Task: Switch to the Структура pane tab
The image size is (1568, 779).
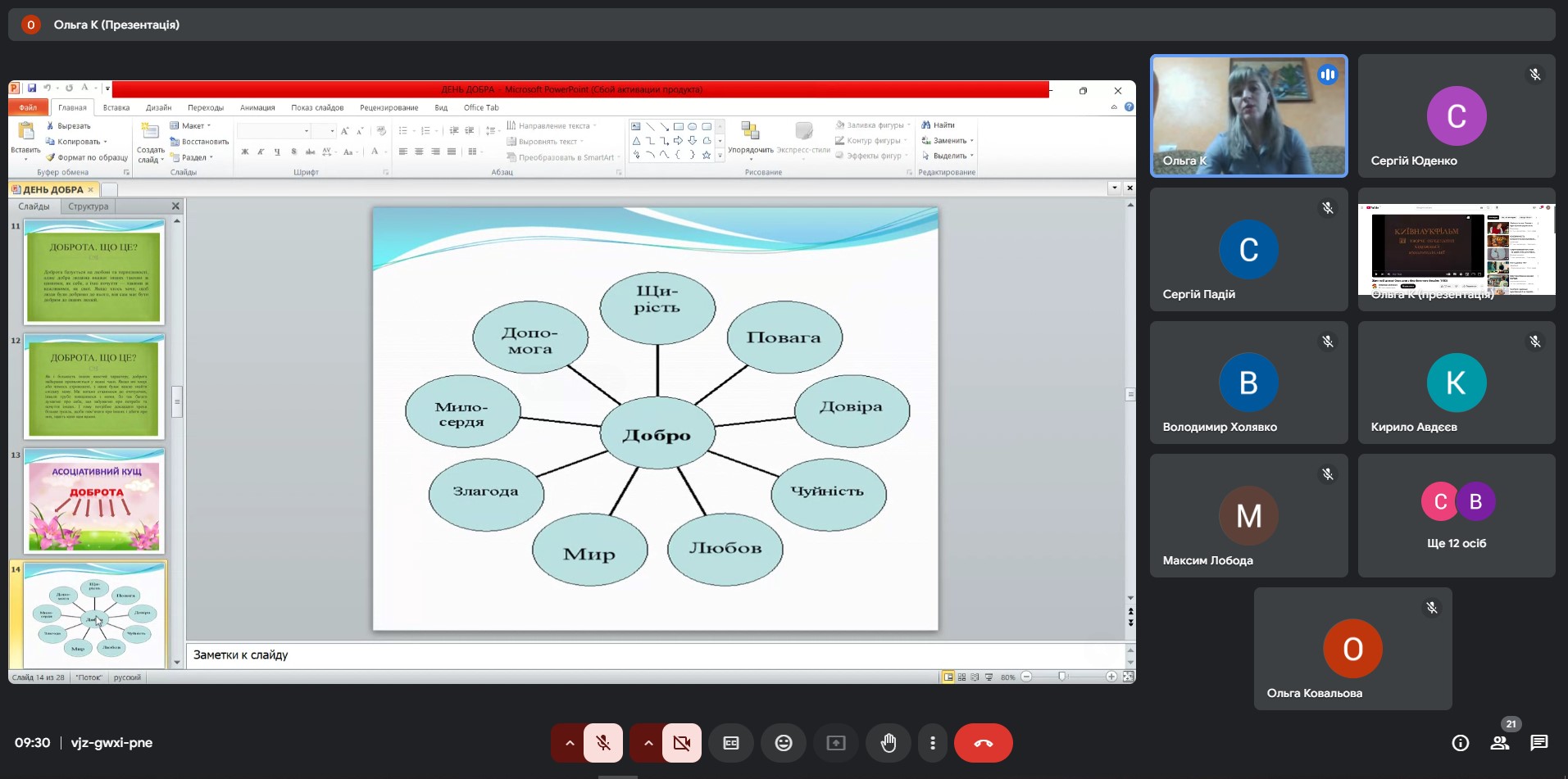Action: [89, 206]
